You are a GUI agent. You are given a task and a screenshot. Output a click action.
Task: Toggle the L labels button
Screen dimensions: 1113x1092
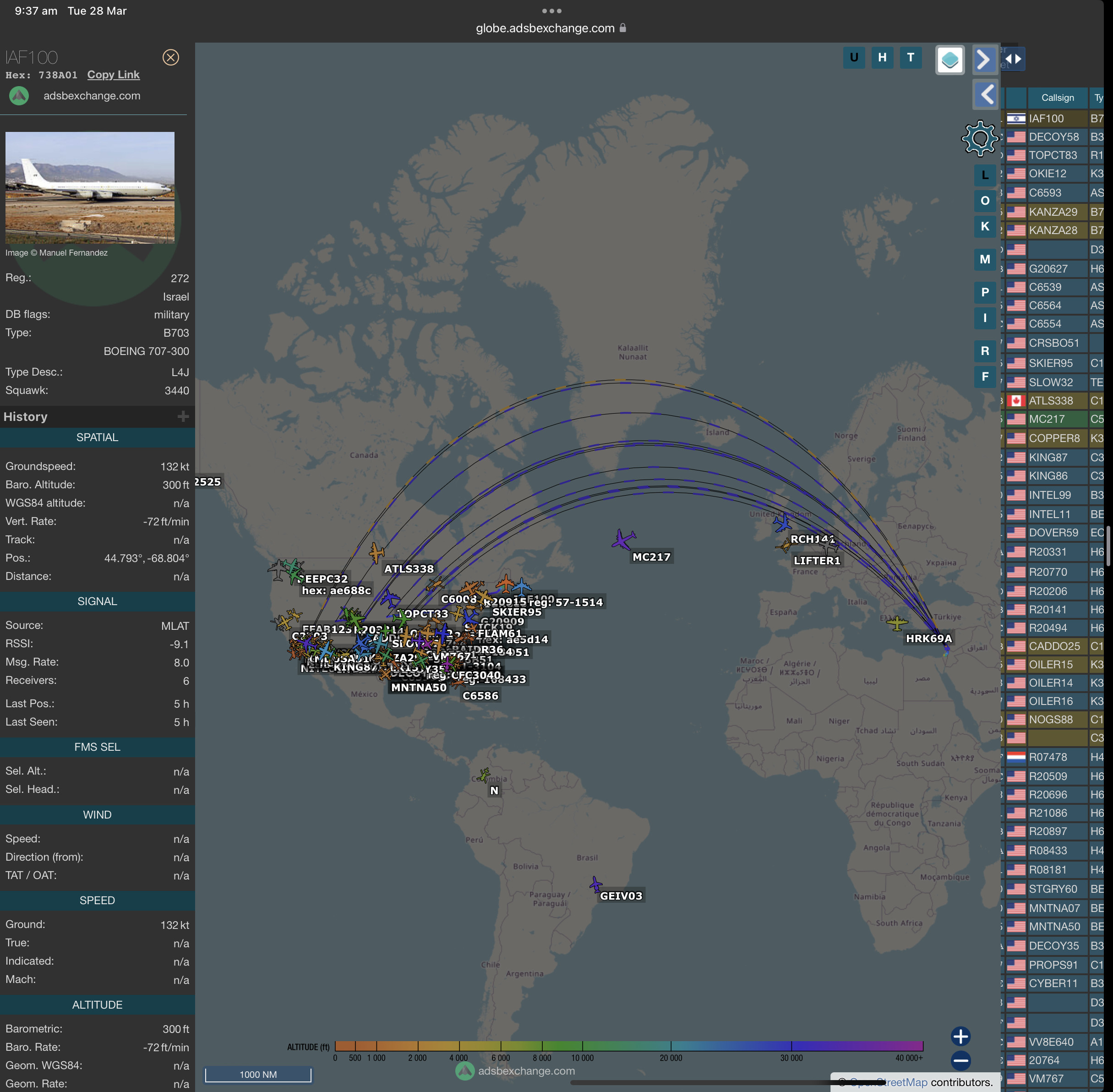tap(985, 175)
